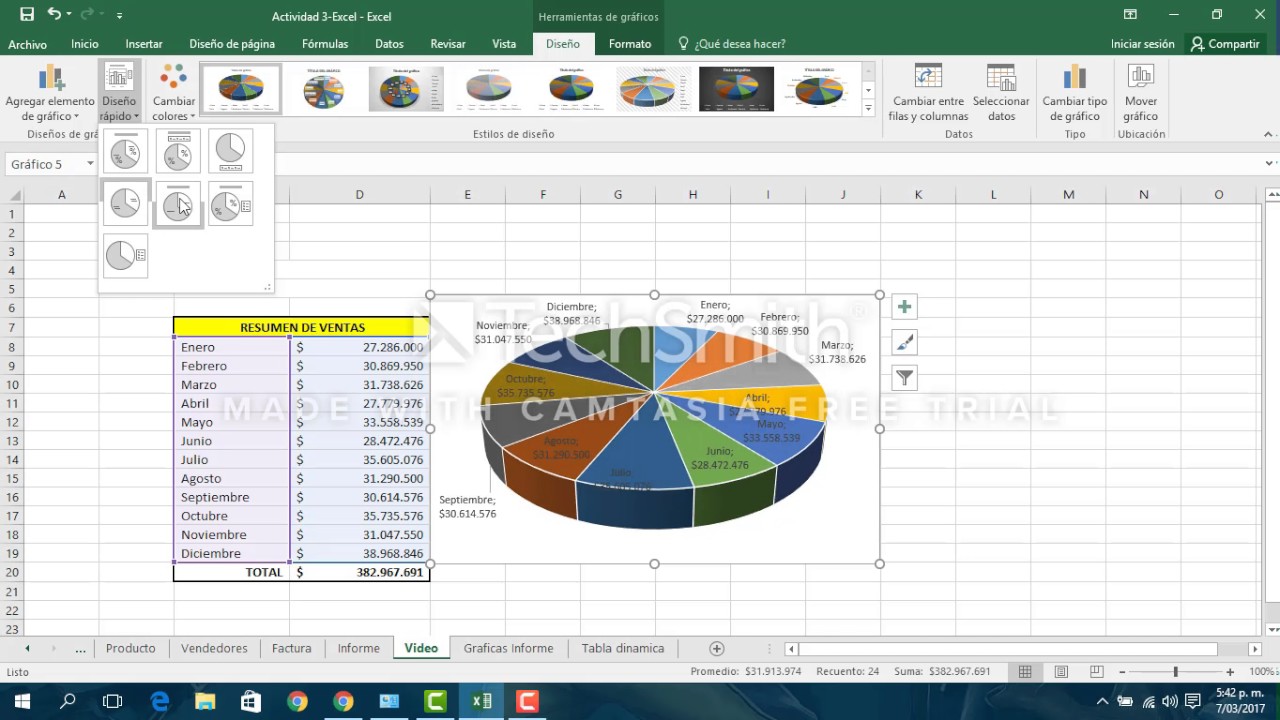This screenshot has height=720, width=1280.
Task: Open Agregar elemento de gráfico menu
Action: [50, 93]
